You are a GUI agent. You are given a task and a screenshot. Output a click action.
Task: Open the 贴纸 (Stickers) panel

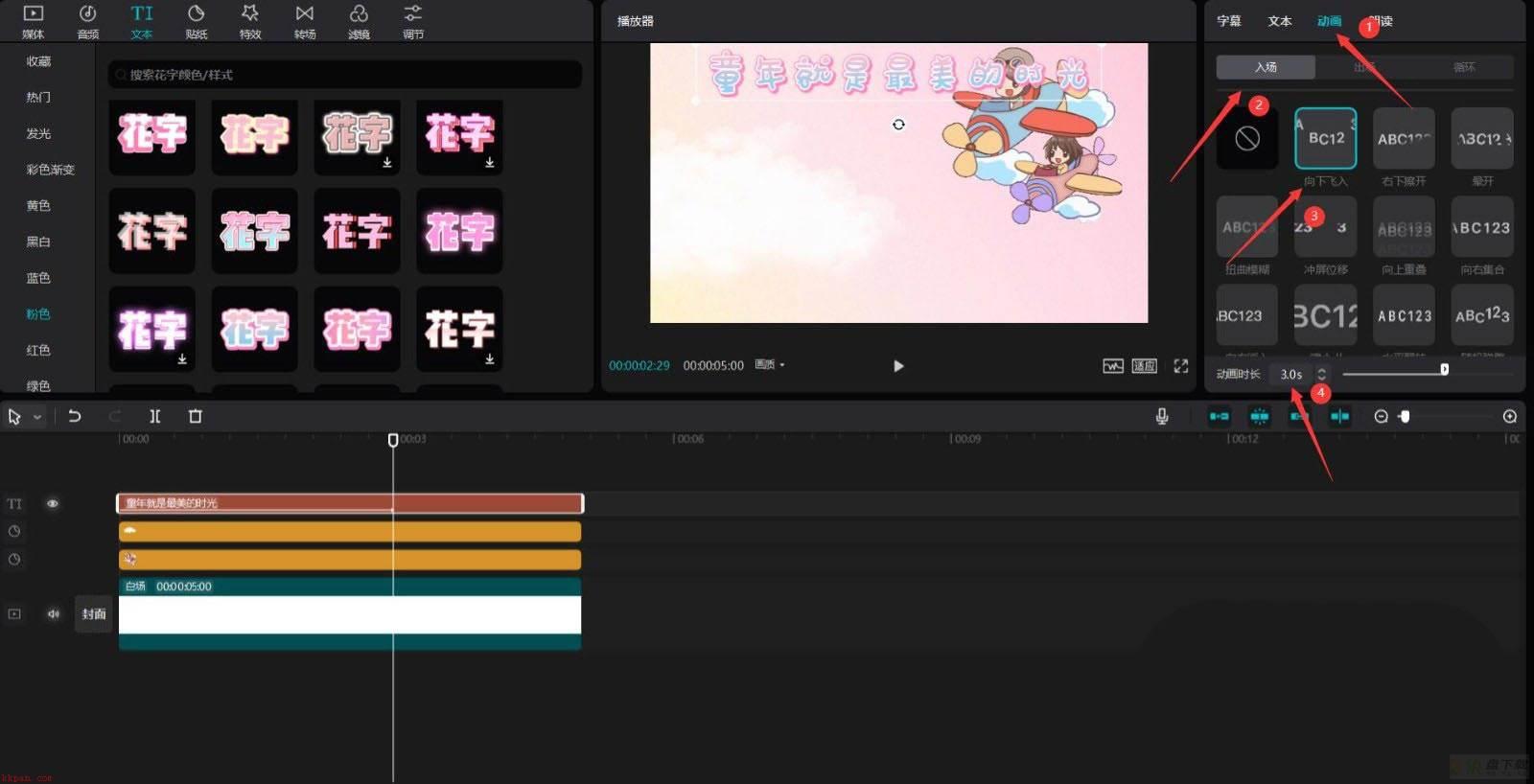pos(196,21)
